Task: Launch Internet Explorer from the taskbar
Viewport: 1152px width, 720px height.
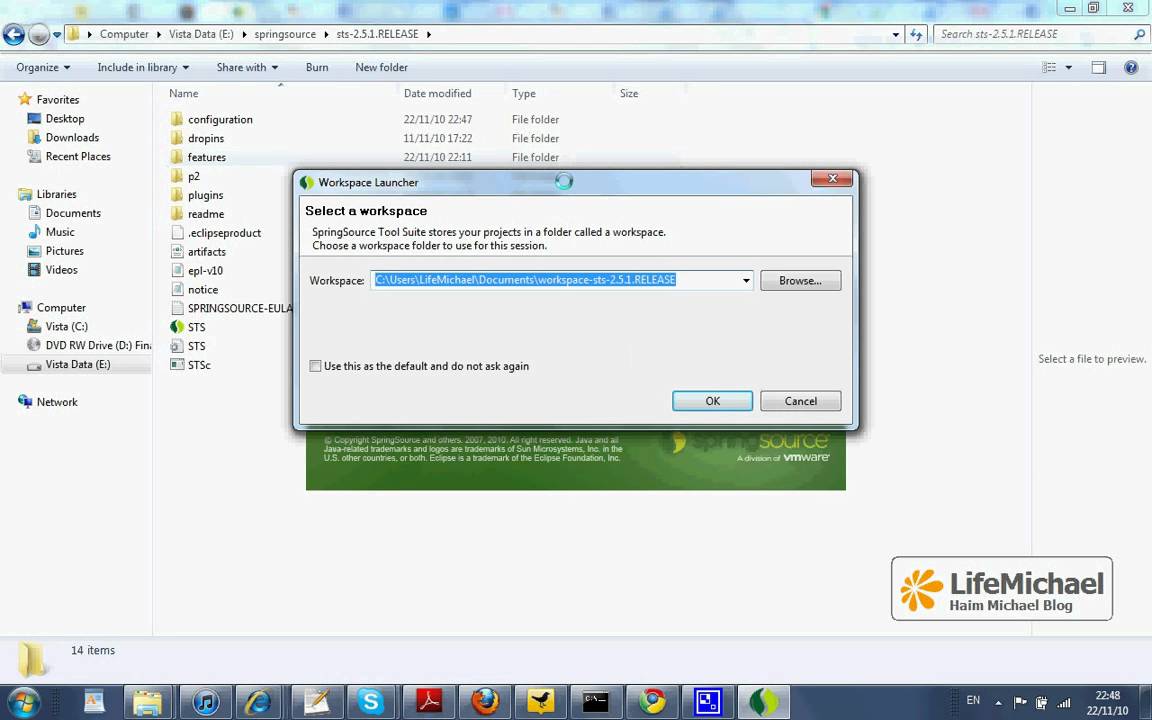Action: click(258, 702)
